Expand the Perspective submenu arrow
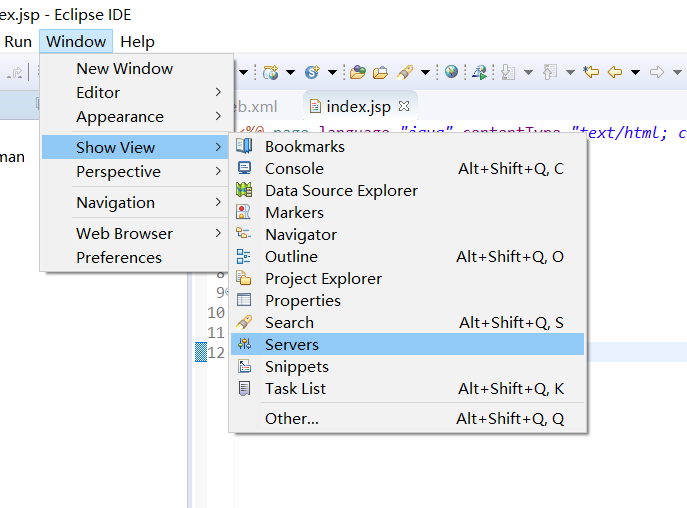 tap(218, 171)
